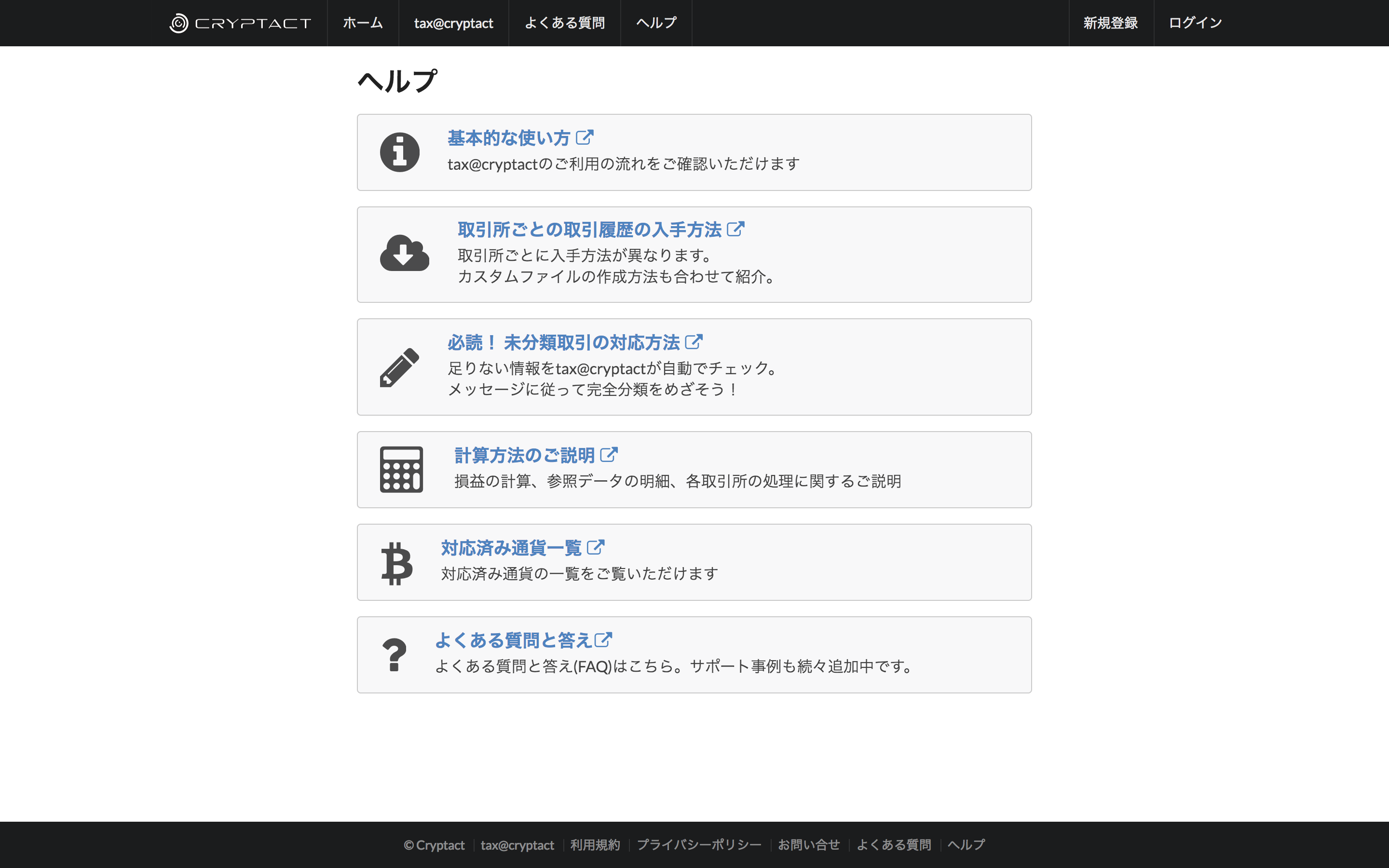The width and height of the screenshot is (1389, 868).
Task: Click the 対応済み通貨の一覧をご覧いただけます text
Action: 580,573
